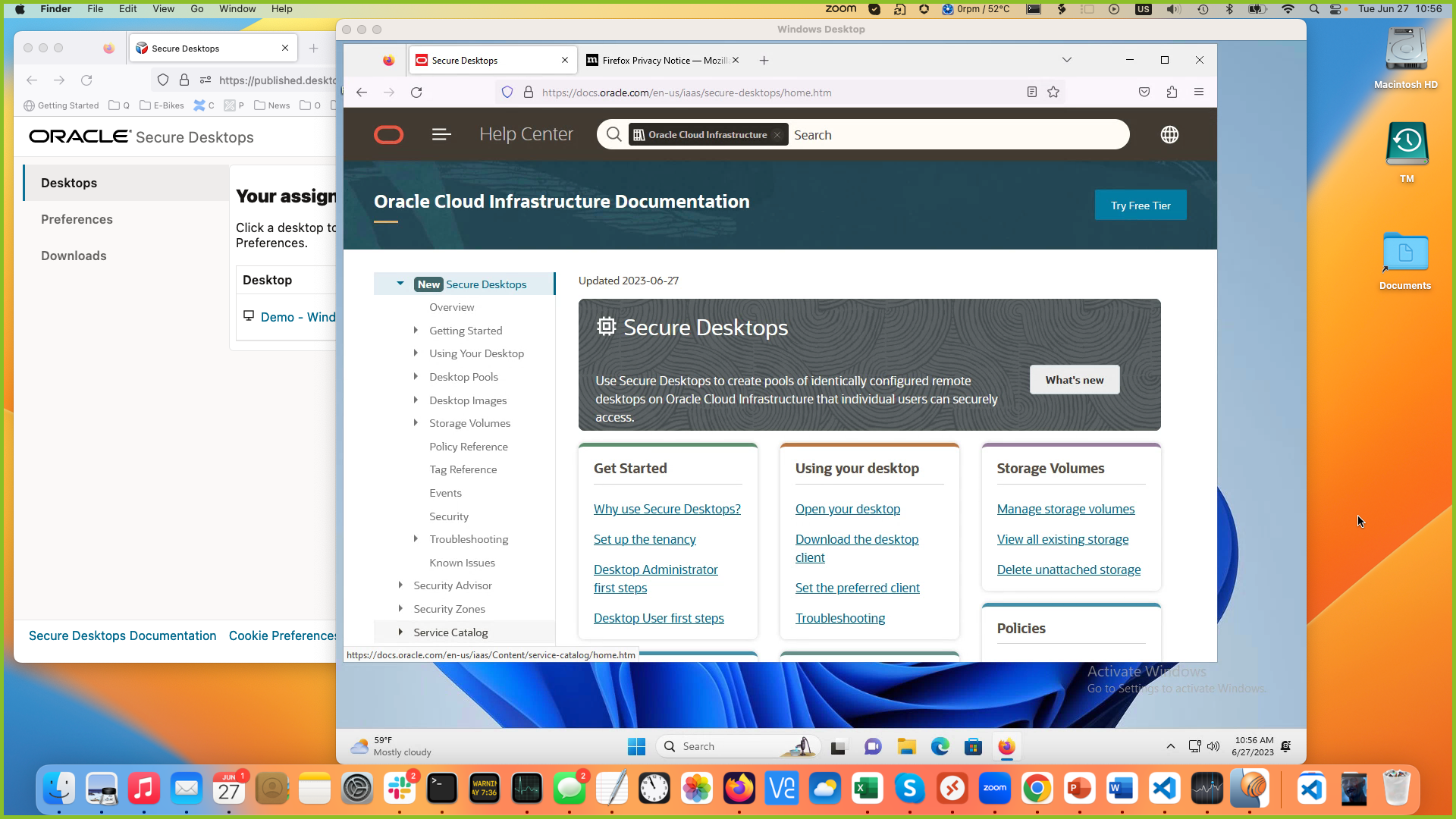This screenshot has height=819, width=1456.
Task: Save the page to Pocket
Action: click(1144, 92)
